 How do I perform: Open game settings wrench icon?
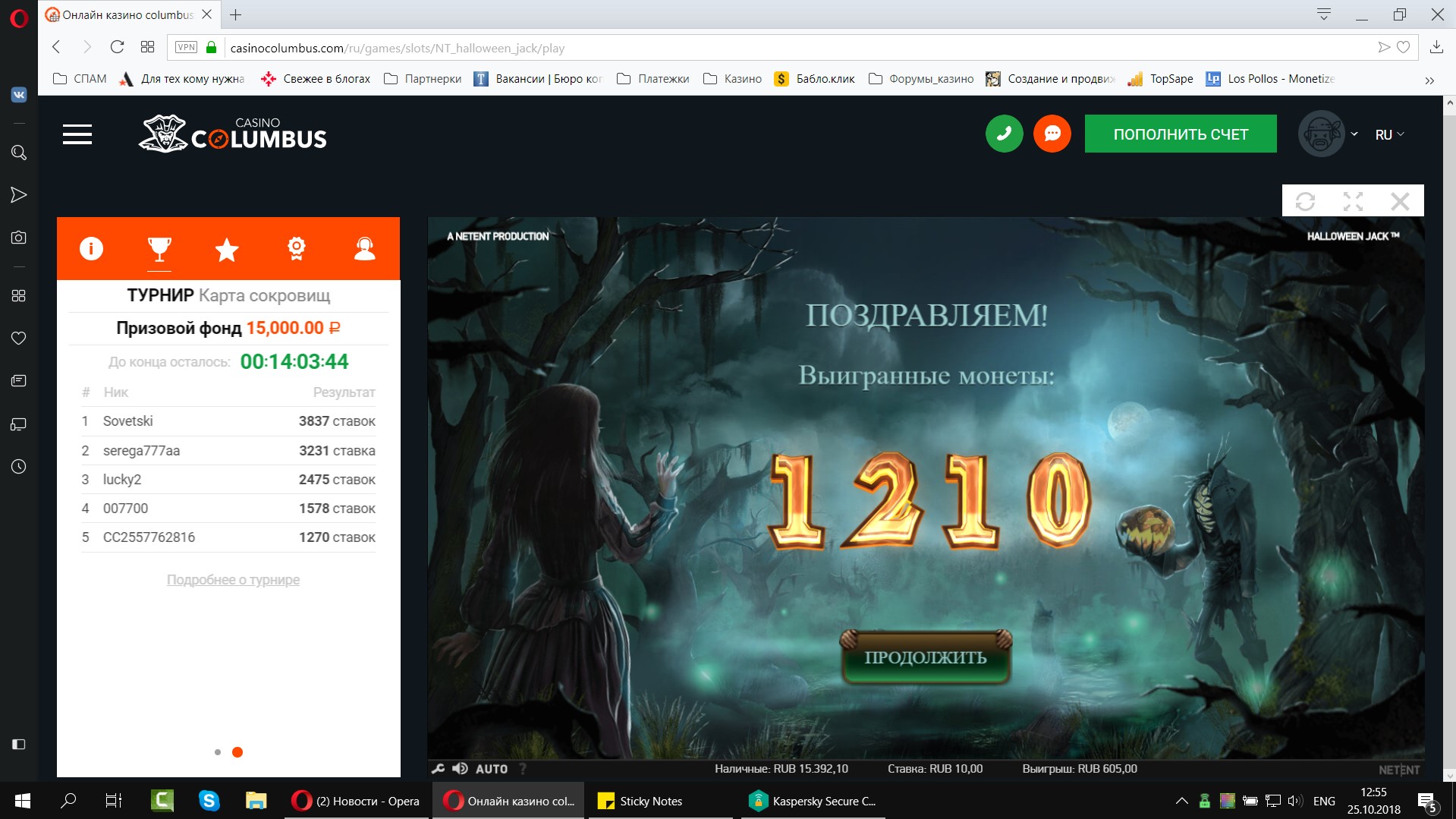(x=438, y=769)
